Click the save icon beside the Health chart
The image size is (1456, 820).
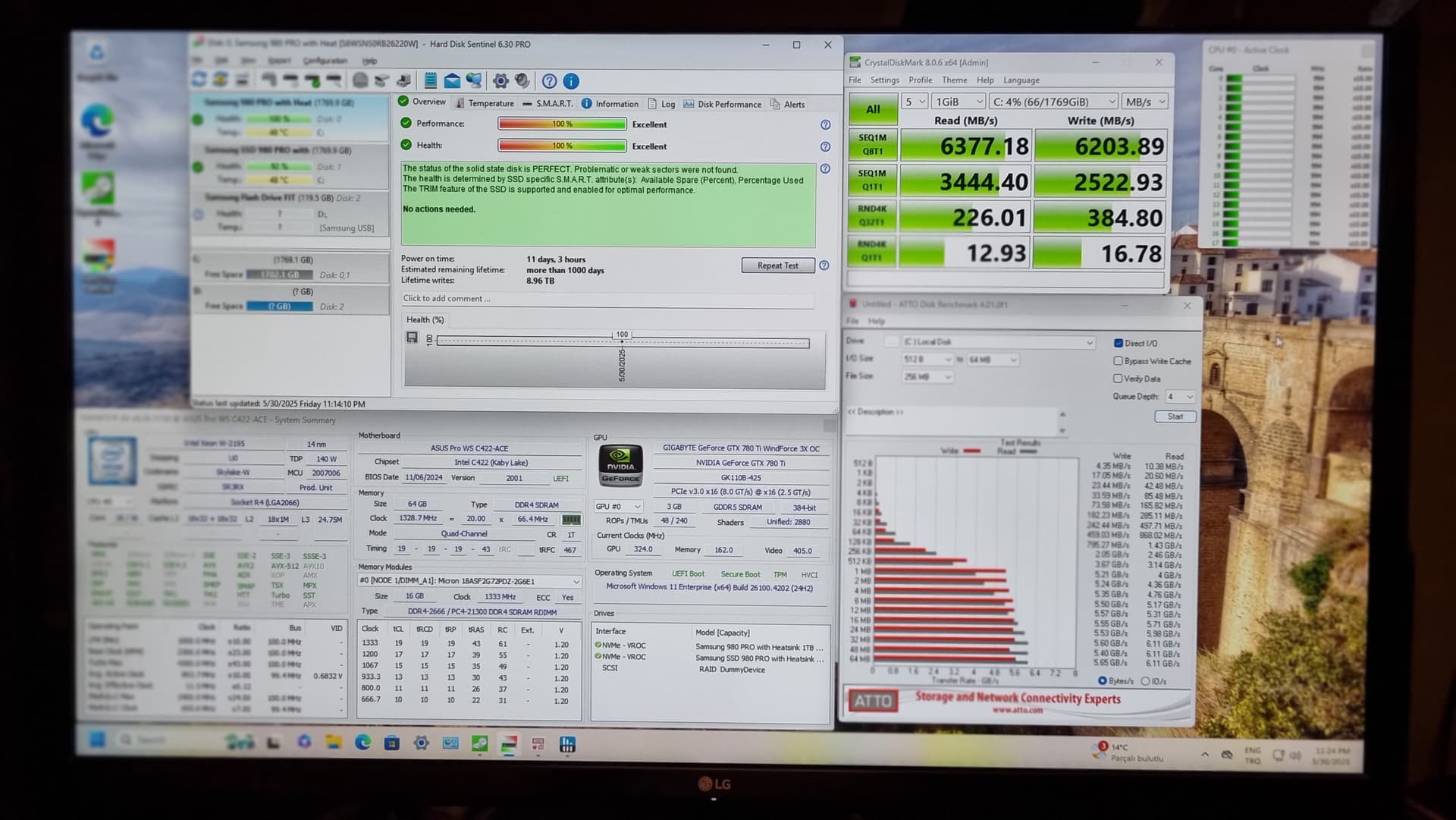pos(412,338)
